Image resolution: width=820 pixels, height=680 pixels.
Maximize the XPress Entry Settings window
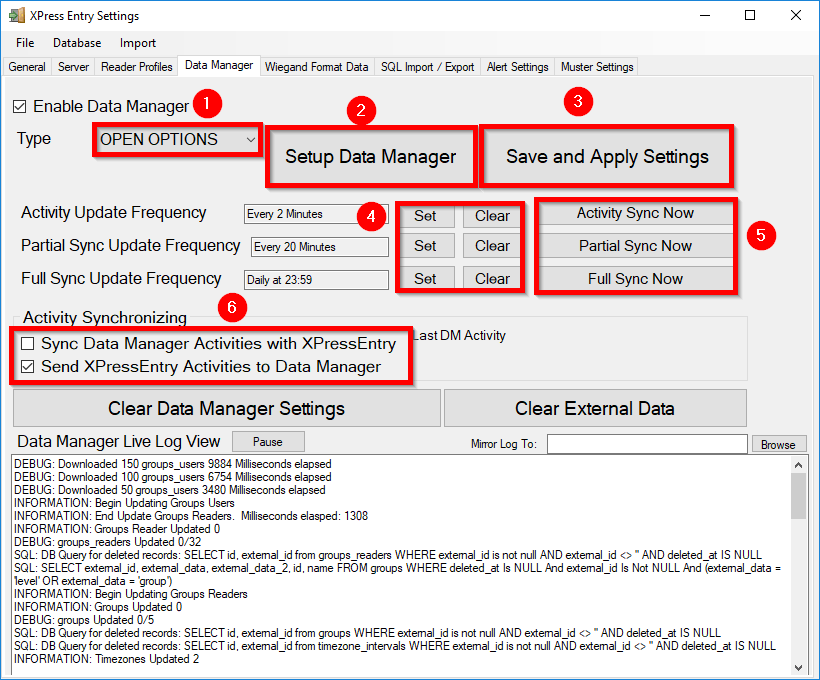(750, 16)
